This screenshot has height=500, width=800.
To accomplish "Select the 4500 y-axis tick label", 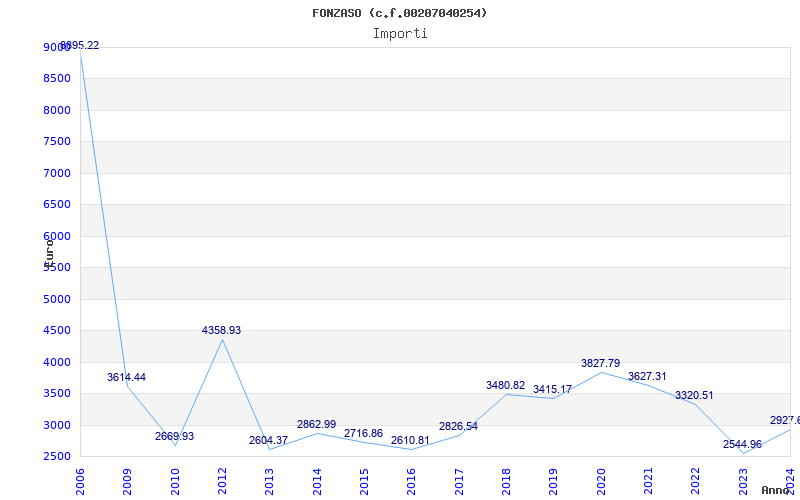I will 57,331.
